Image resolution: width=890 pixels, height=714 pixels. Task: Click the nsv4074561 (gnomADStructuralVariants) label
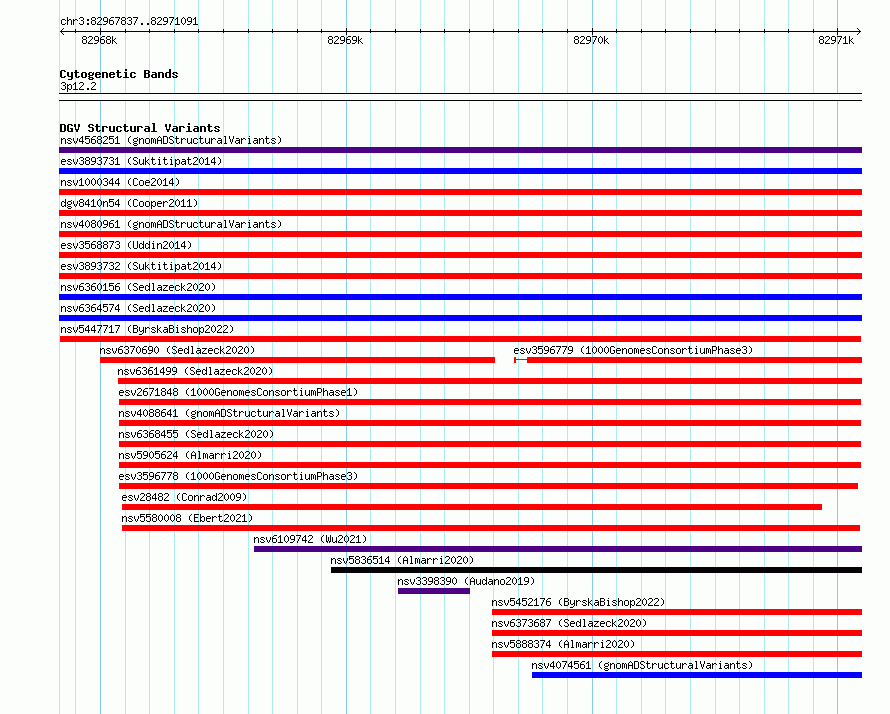642,665
